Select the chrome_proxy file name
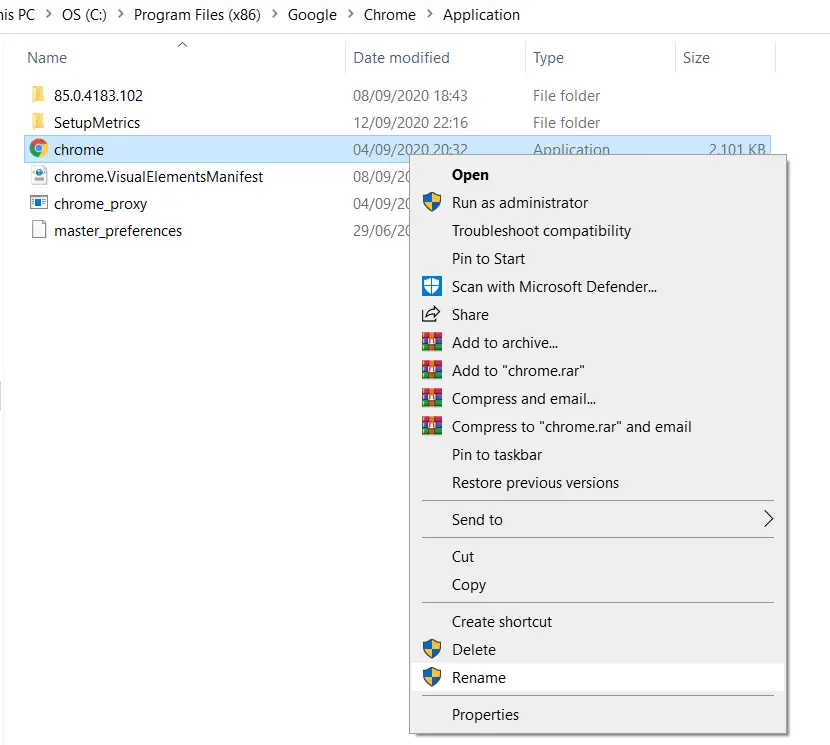The height and width of the screenshot is (745, 830). tap(100, 204)
